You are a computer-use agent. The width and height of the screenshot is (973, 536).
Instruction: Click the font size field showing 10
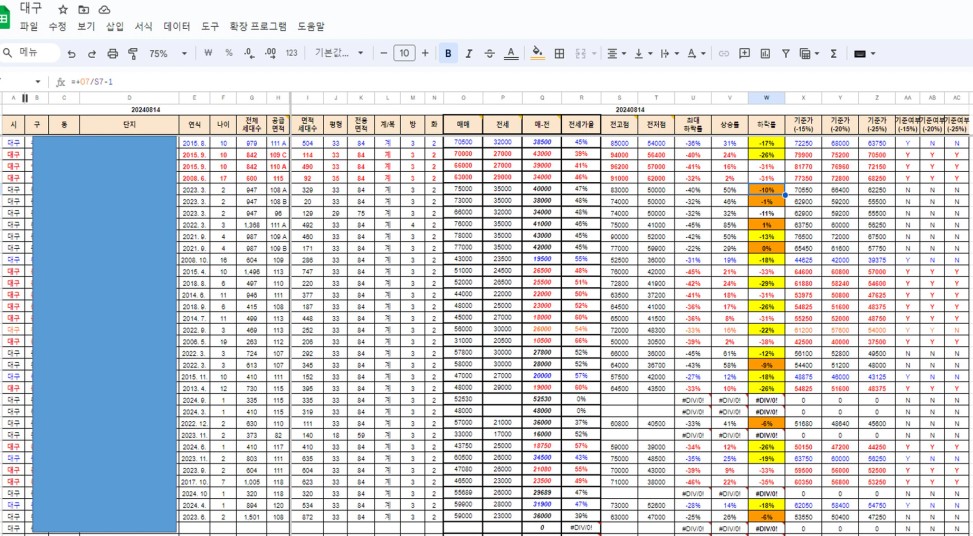[x=404, y=53]
